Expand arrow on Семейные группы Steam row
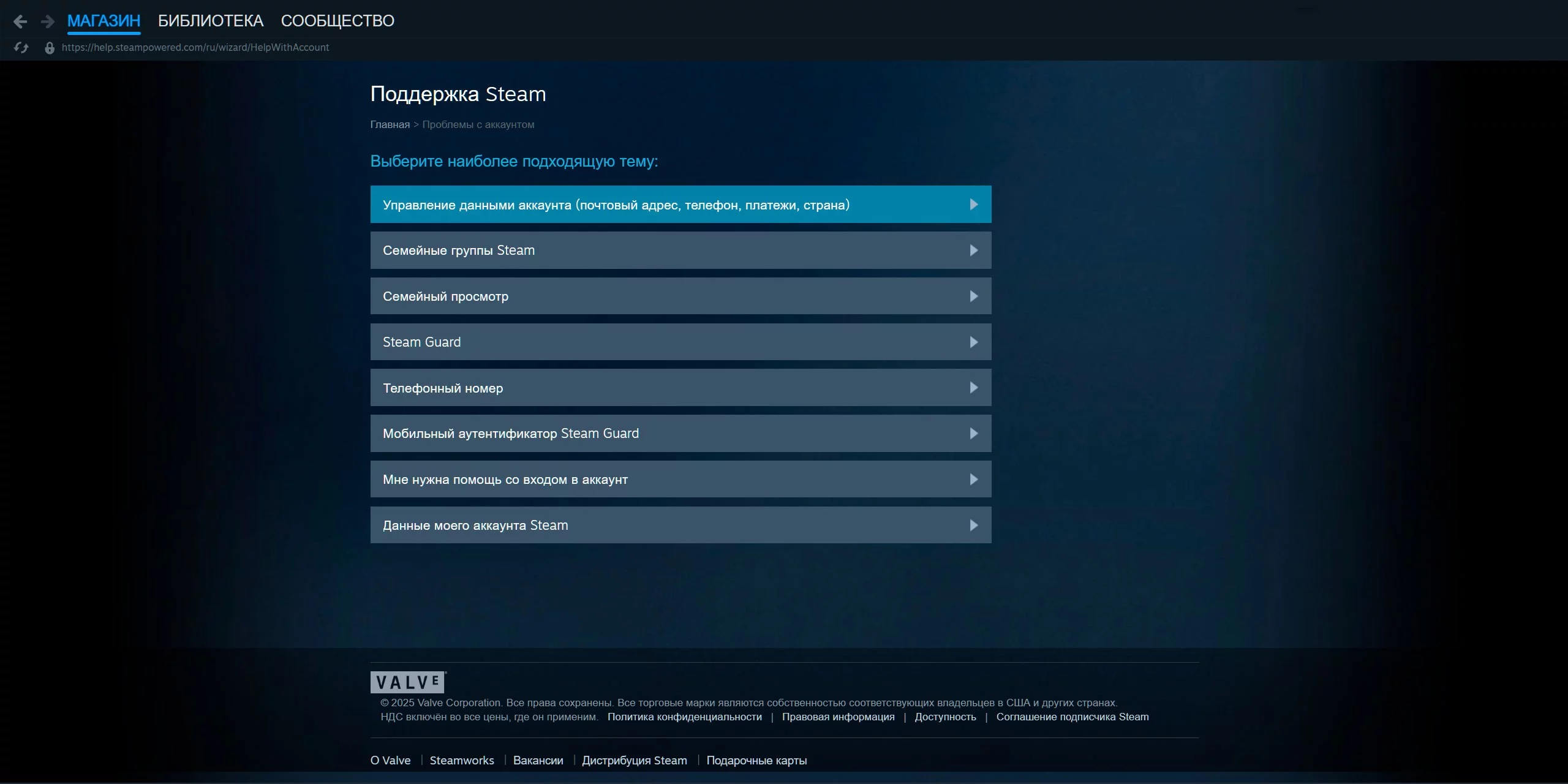This screenshot has width=1568, height=784. [973, 250]
